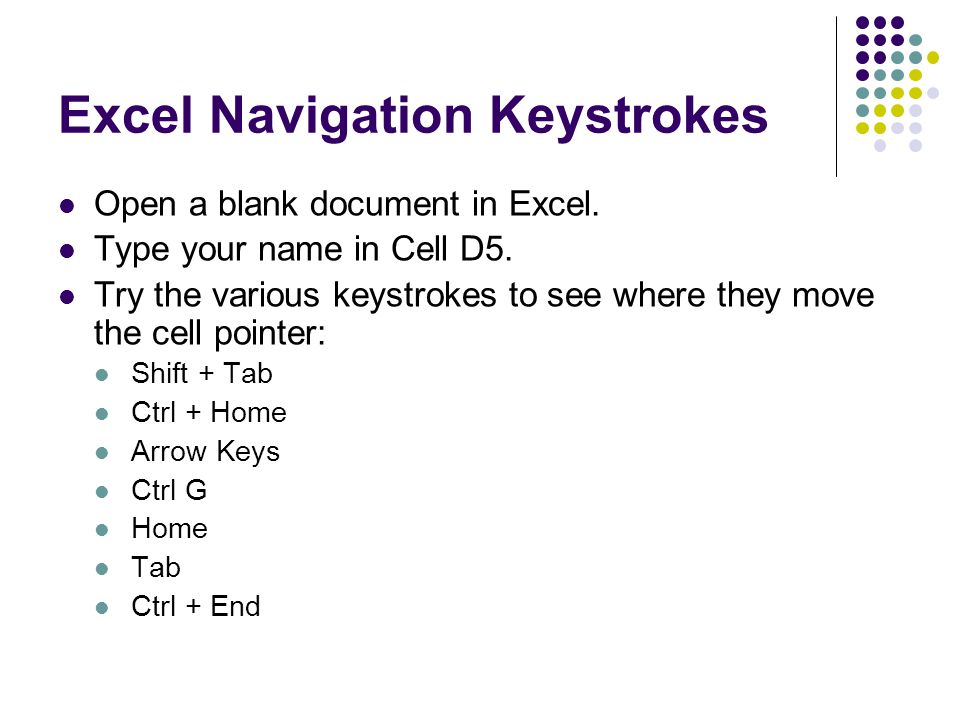Select the 'Ctrl + Home' list item
Viewport: 960px width, 720px height.
[209, 412]
